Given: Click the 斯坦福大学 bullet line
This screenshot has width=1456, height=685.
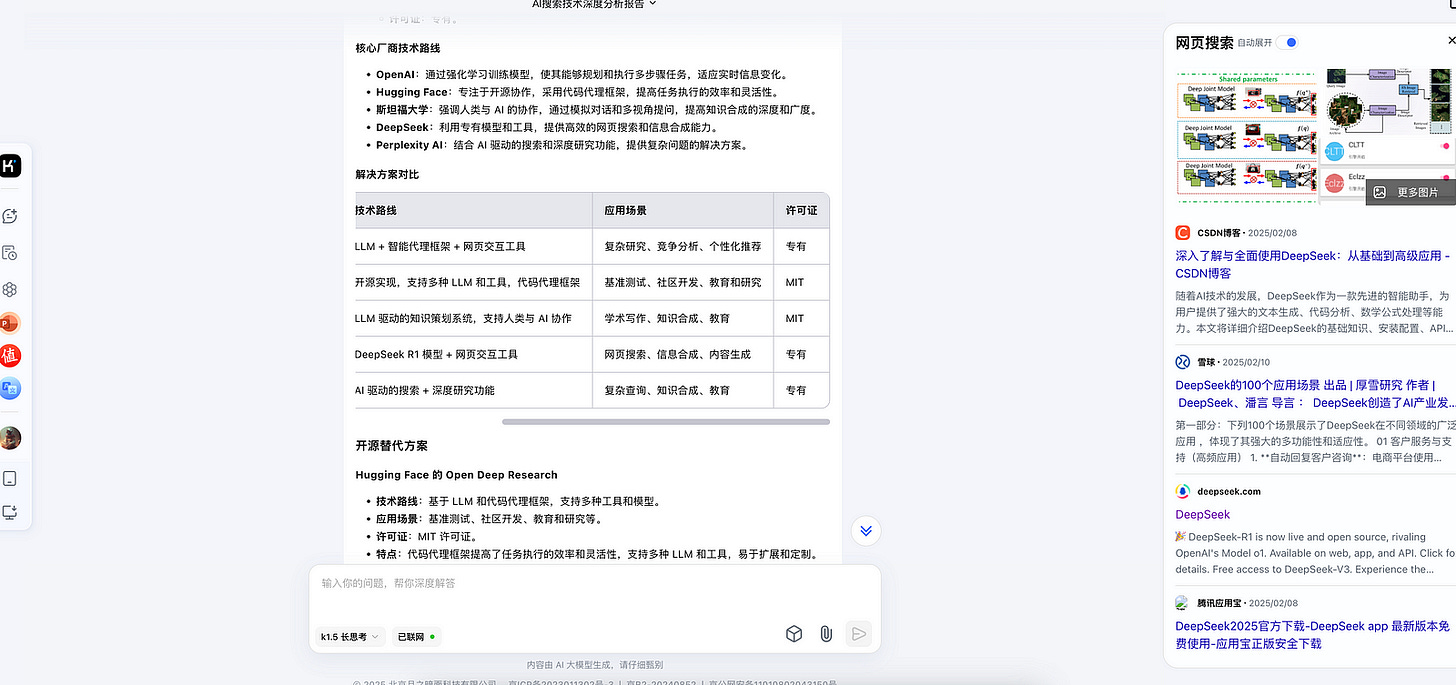Looking at the screenshot, I should (597, 110).
